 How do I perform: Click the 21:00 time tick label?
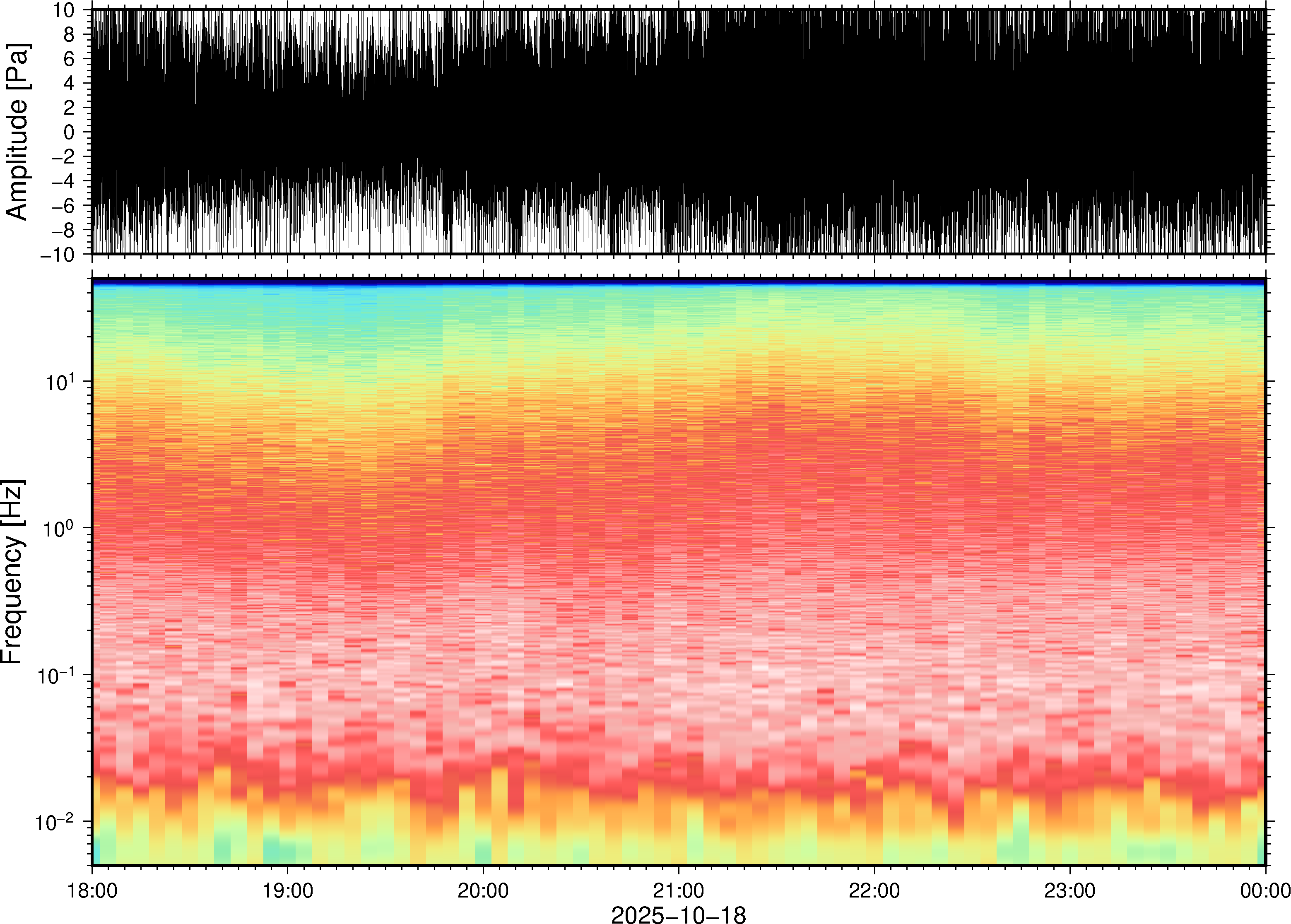coord(679,890)
